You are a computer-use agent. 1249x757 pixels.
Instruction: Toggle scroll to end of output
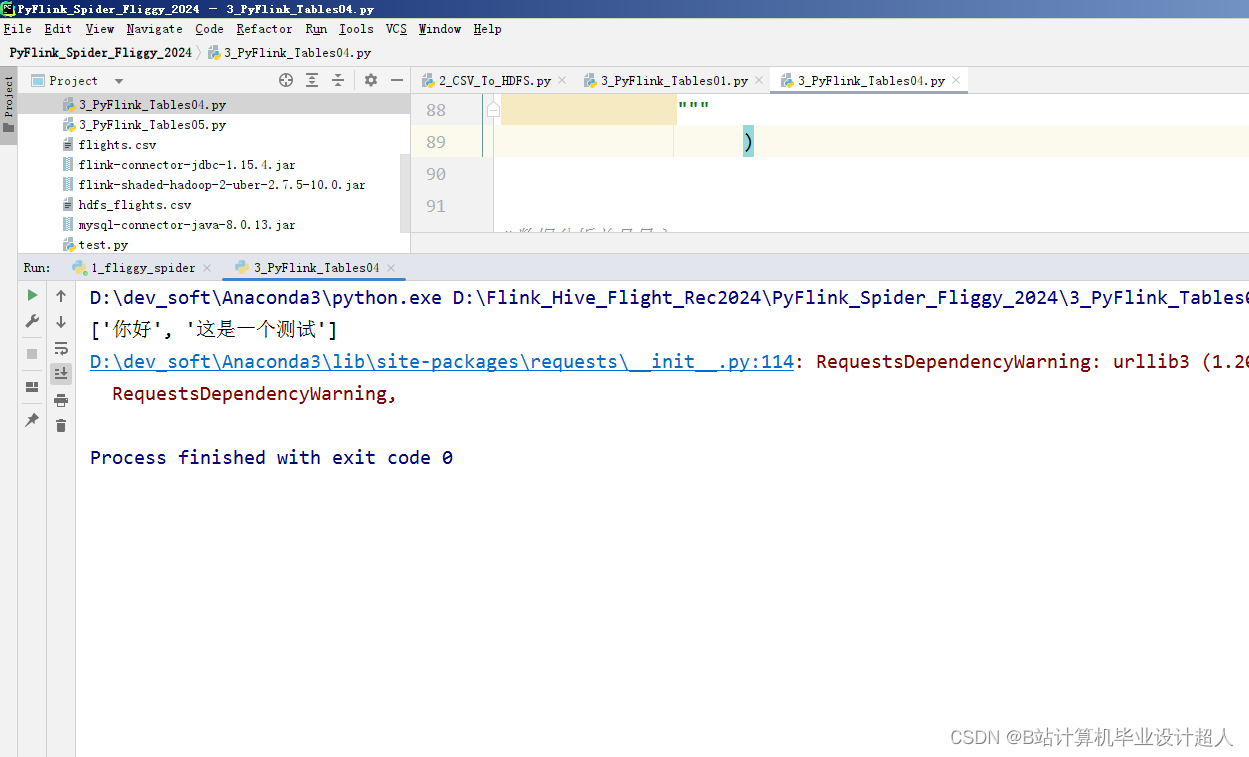click(x=61, y=373)
